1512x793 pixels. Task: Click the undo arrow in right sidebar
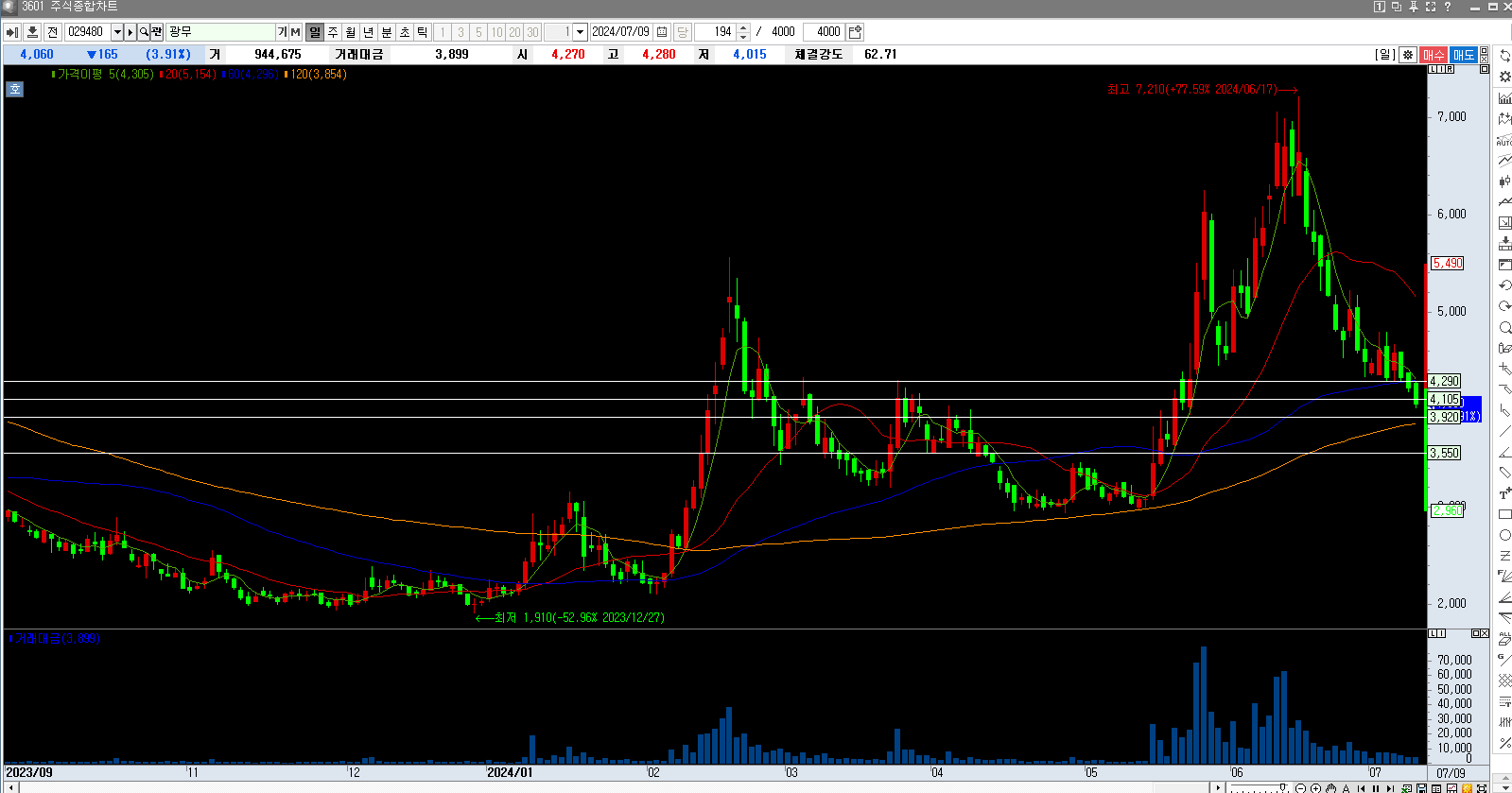pos(1504,285)
